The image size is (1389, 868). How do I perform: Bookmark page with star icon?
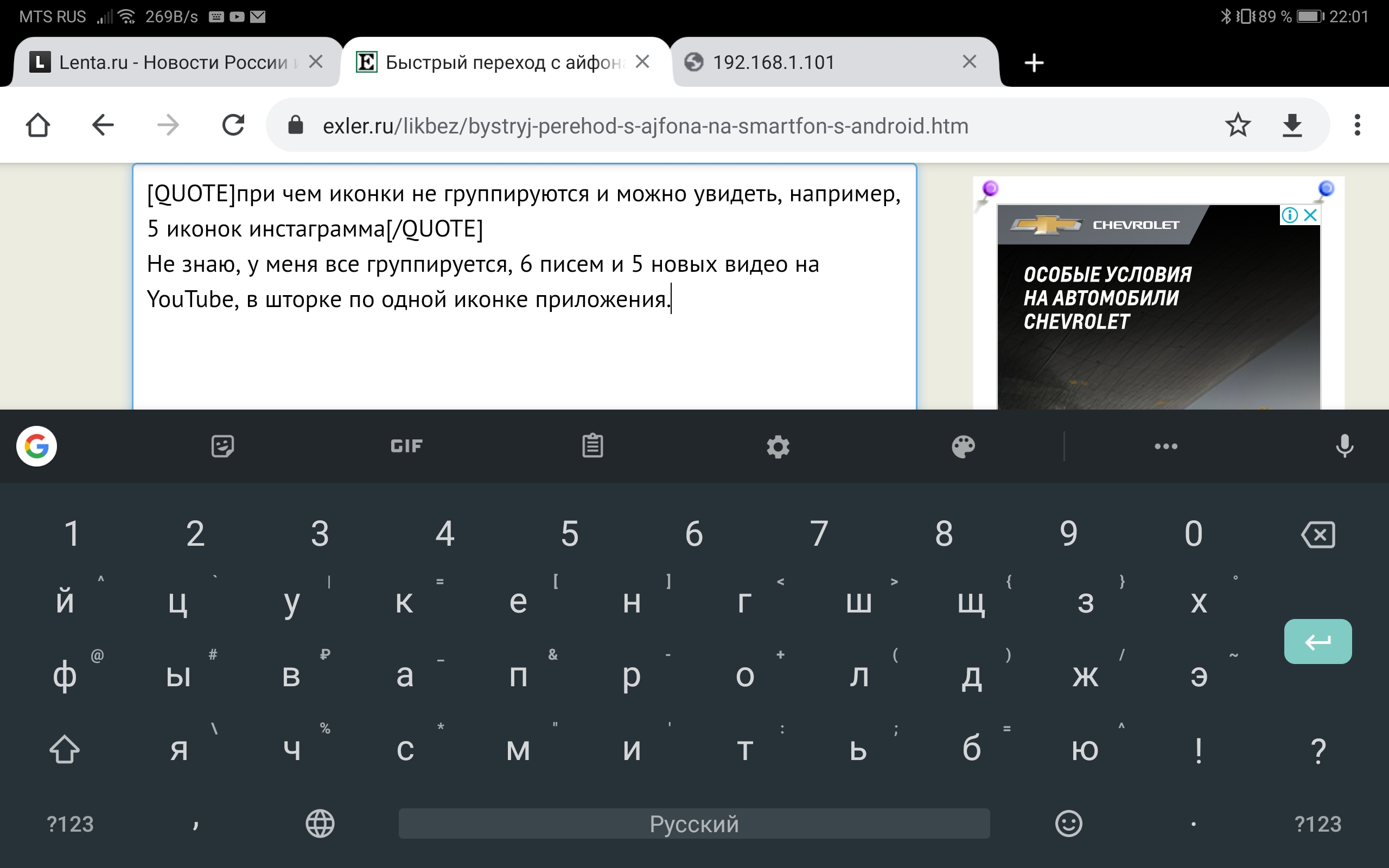pyautogui.click(x=1238, y=125)
